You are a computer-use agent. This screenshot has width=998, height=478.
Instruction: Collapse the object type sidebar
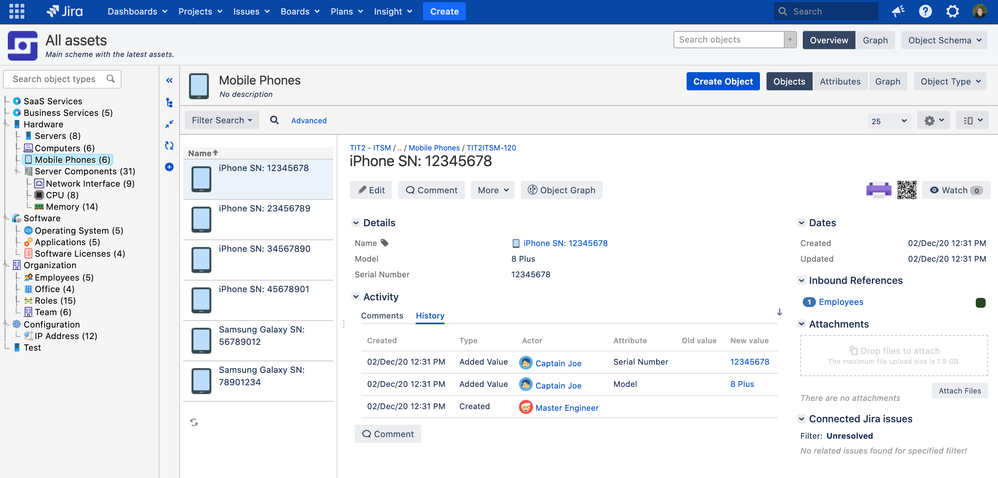pyautogui.click(x=169, y=80)
